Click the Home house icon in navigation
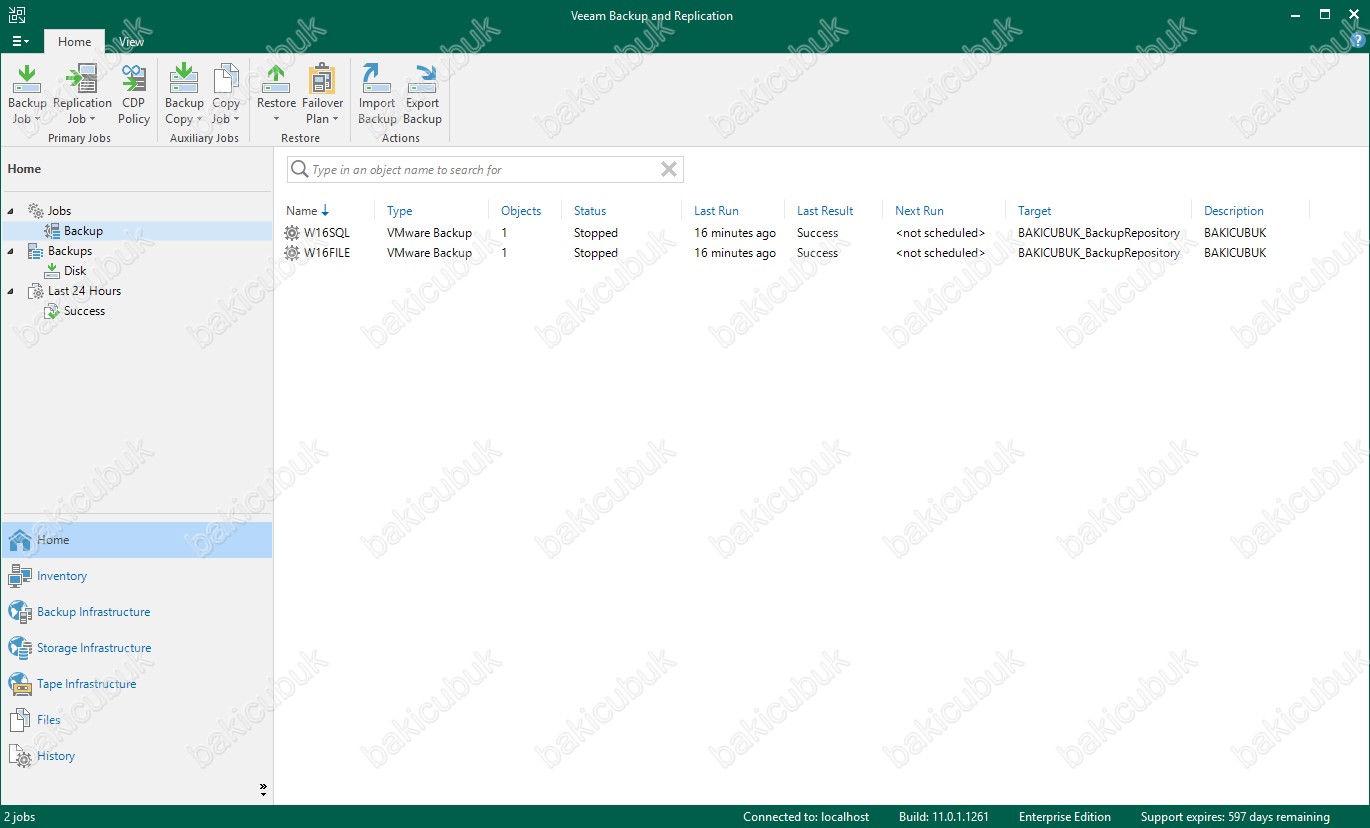The height and width of the screenshot is (828, 1370). tap(20, 540)
